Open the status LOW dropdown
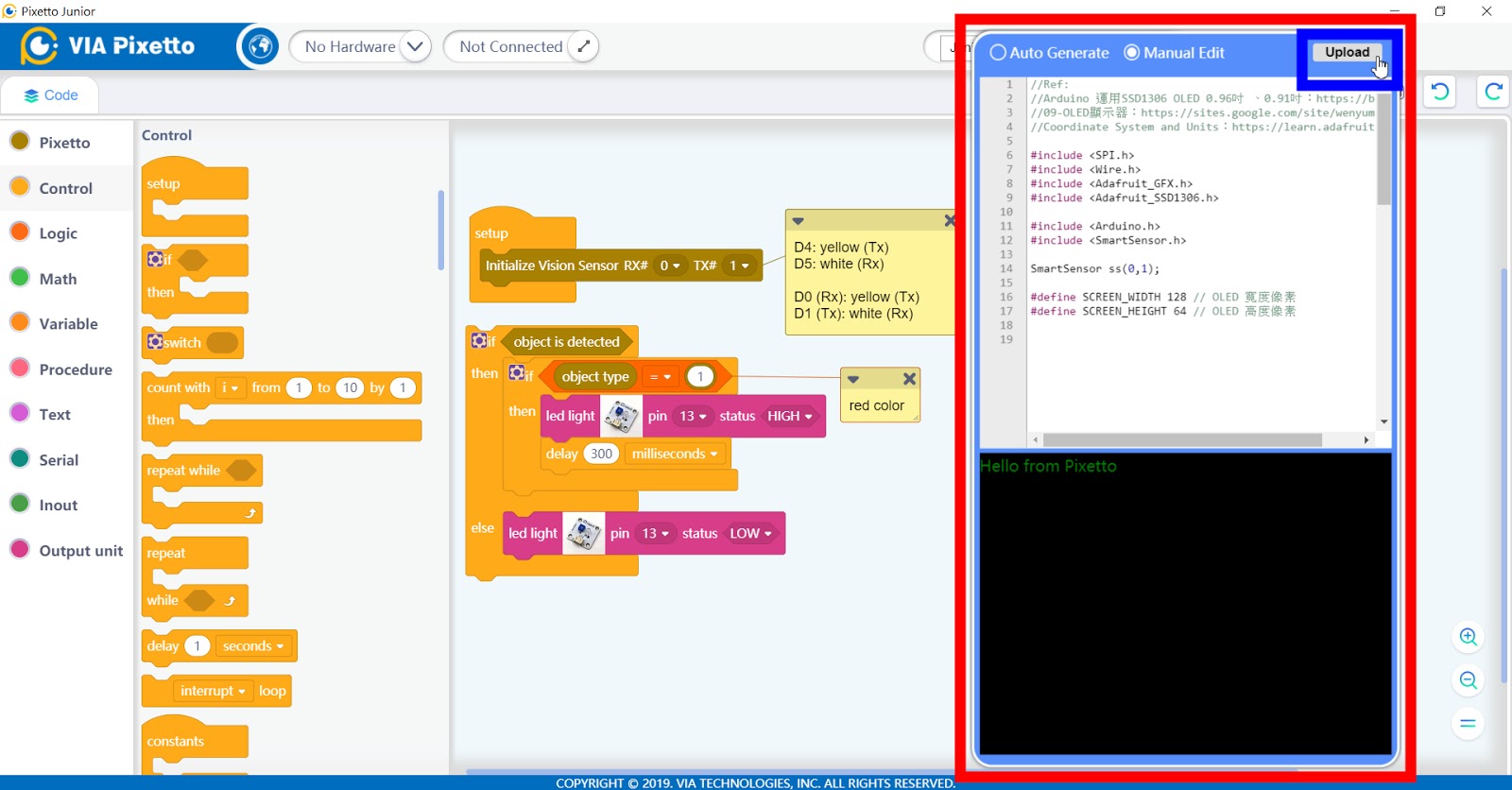Screen dimensions: 1512x790 pyautogui.click(x=750, y=534)
